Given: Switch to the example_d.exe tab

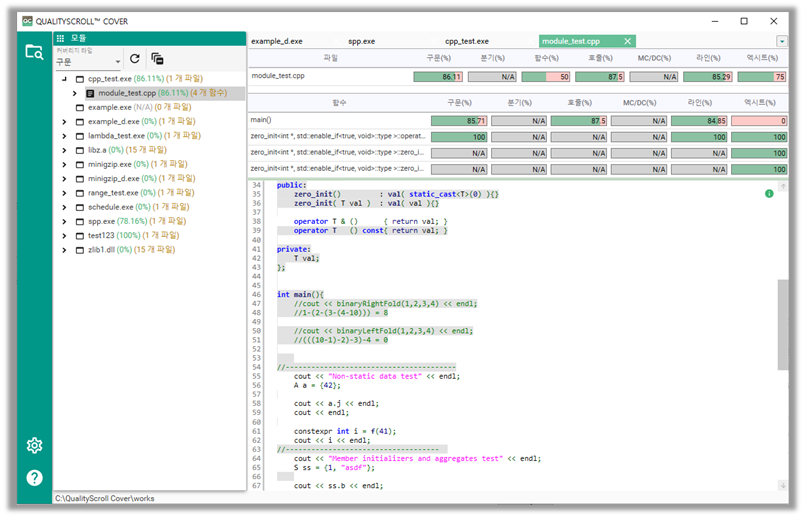Looking at the screenshot, I should 277,41.
